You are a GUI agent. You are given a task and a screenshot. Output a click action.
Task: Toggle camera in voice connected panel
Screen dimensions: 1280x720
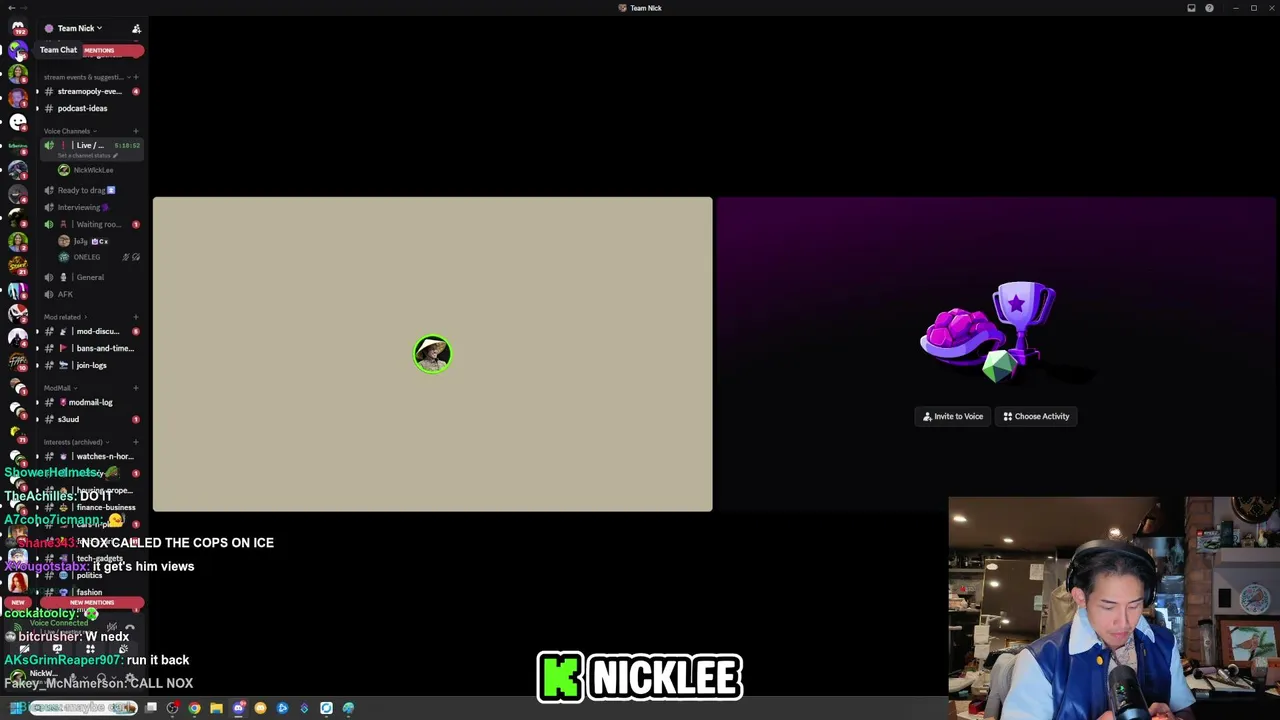pyautogui.click(x=24, y=649)
